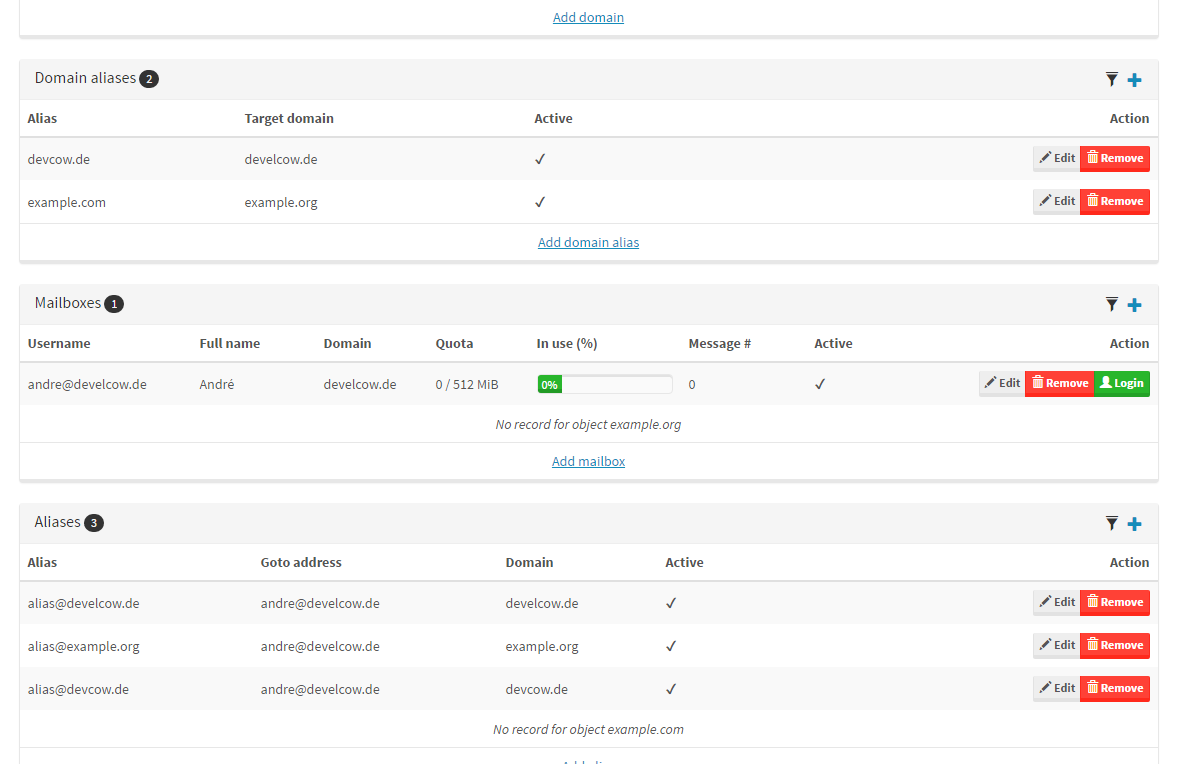Click the plus icon in Aliases header
The image size is (1185, 764).
[1134, 524]
